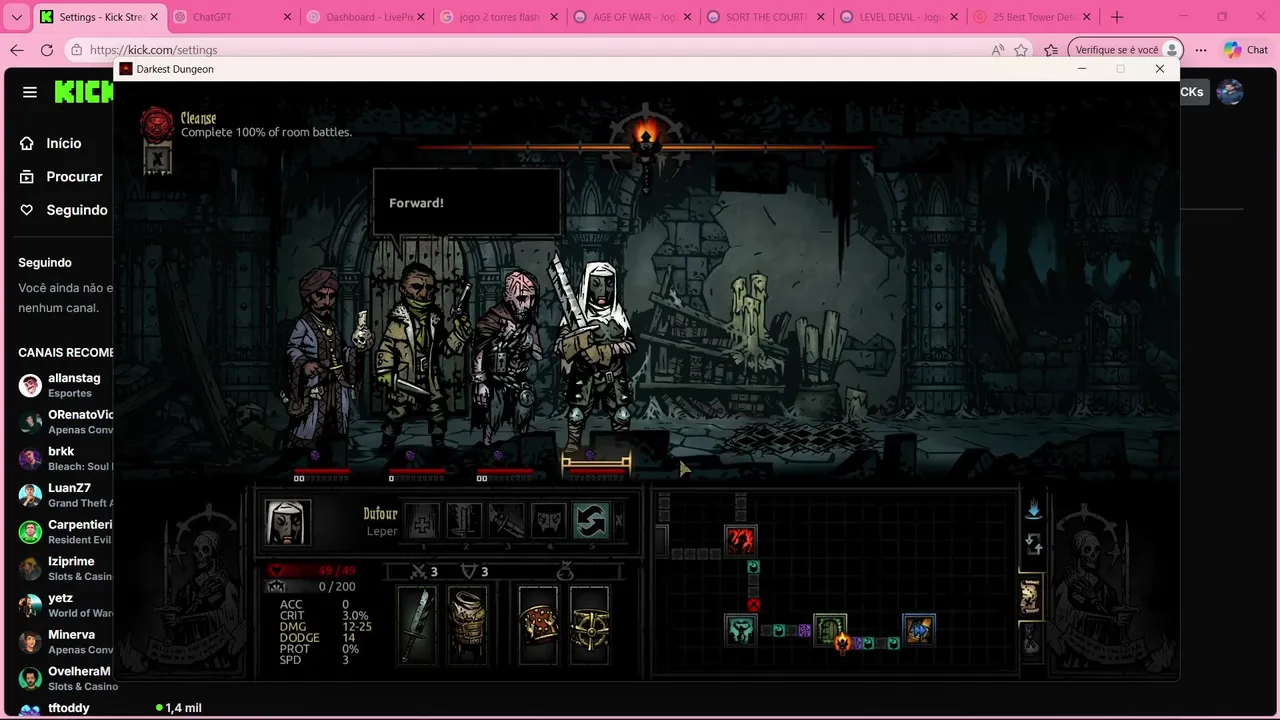Click the Dufour hero name

[x=380, y=514]
